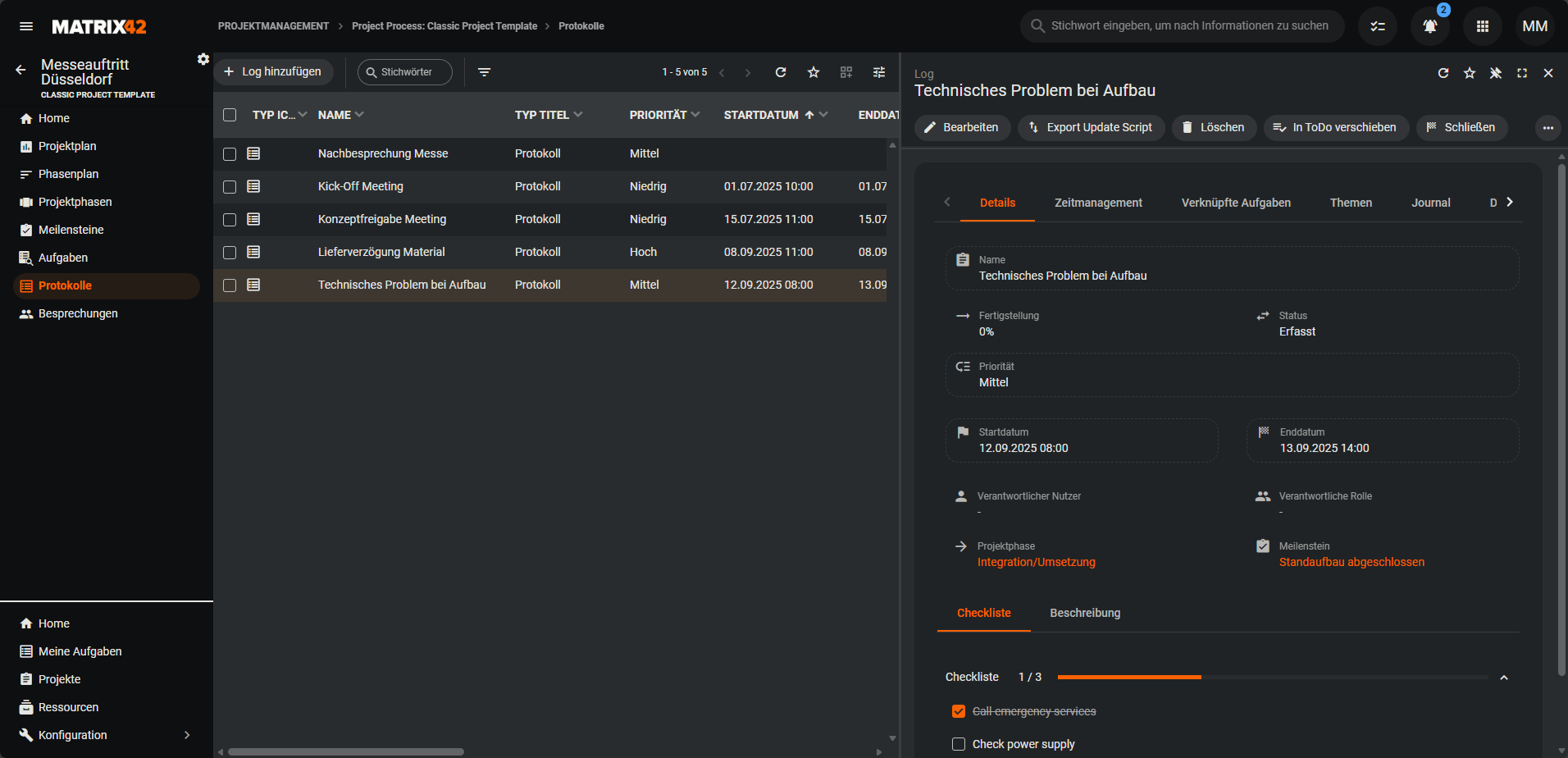The width and height of the screenshot is (1568, 758).
Task: Unpin the Log detail panel
Action: 1496,73
